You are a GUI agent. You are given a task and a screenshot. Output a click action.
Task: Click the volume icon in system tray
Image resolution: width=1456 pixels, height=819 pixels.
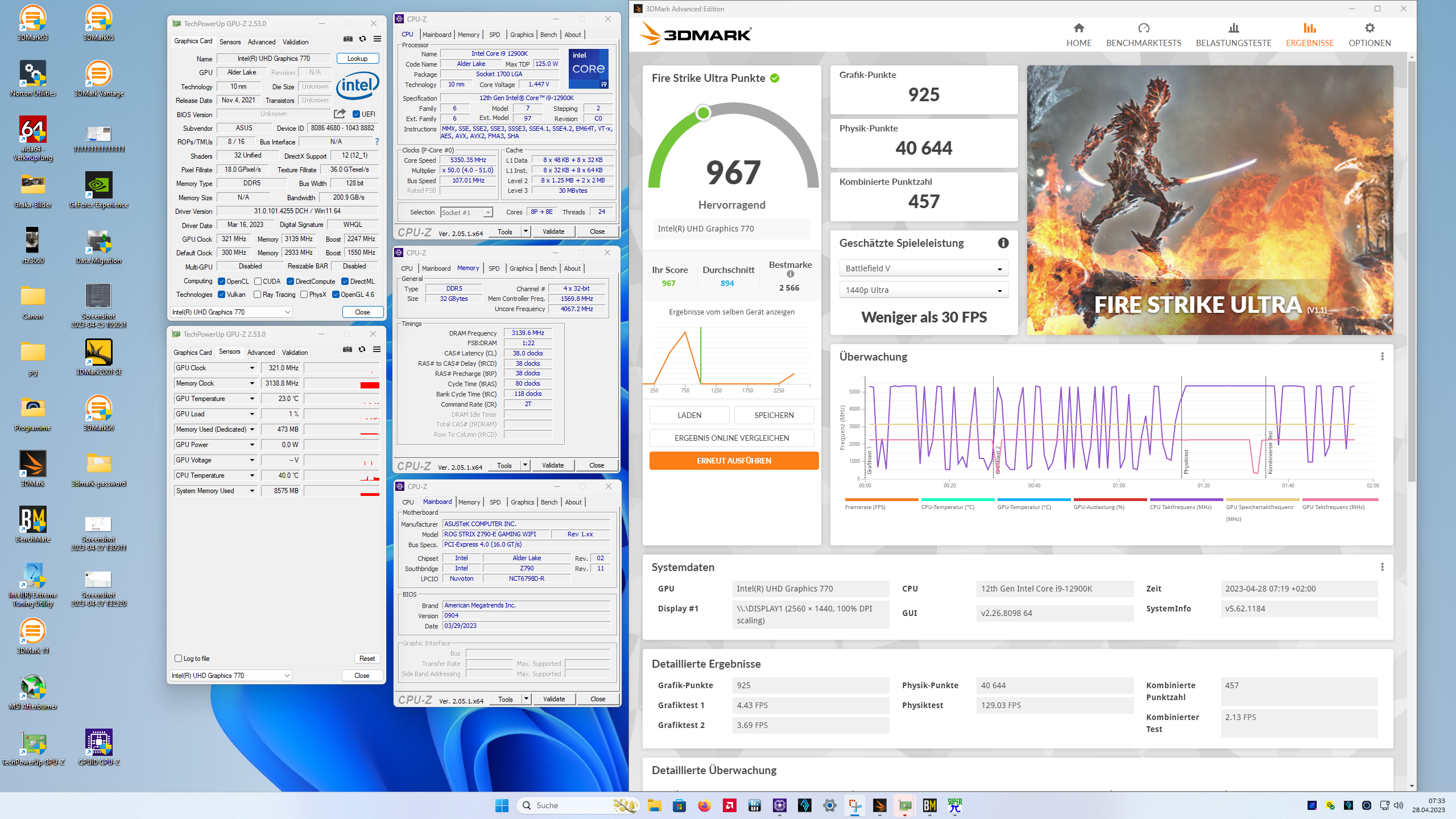pyautogui.click(x=1399, y=805)
